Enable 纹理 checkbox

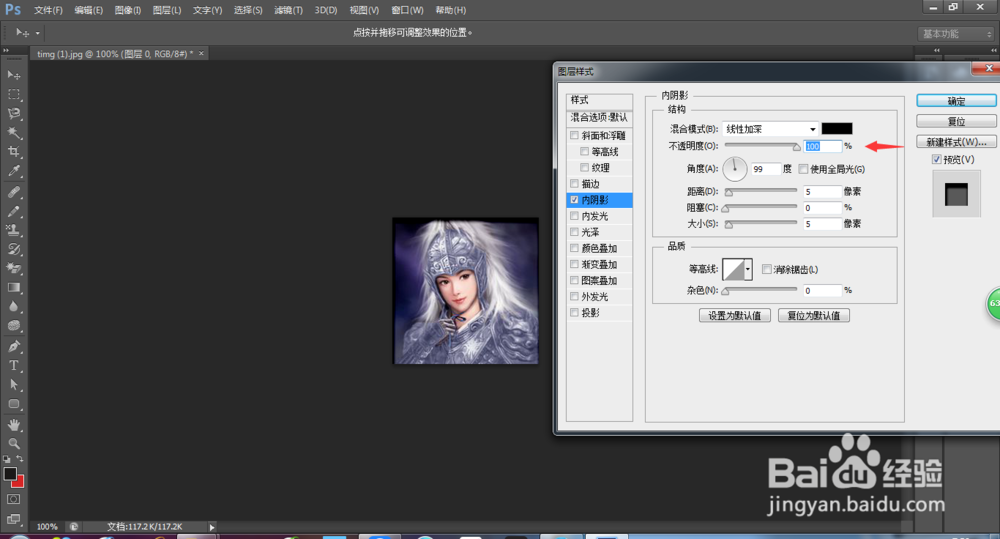(584, 167)
